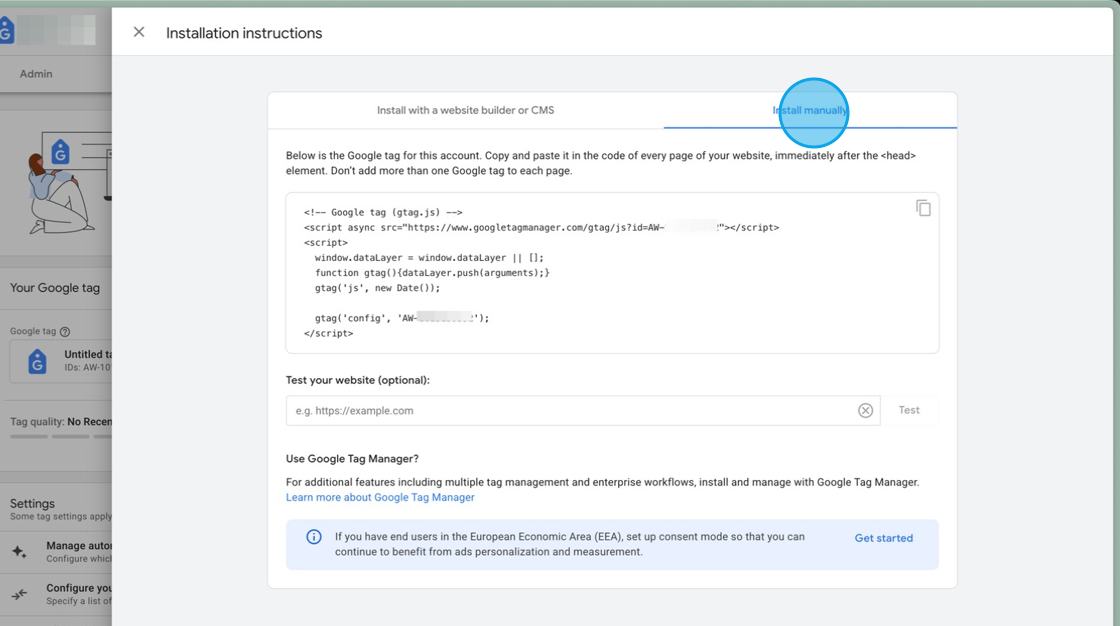Open the Admin menu
The image size is (1120, 626).
click(x=36, y=73)
